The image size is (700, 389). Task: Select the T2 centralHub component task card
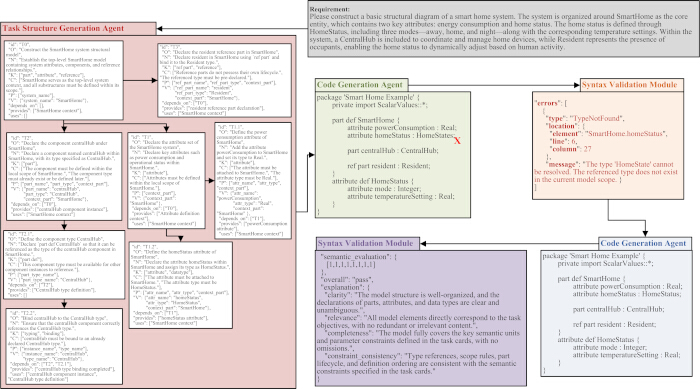point(64,176)
